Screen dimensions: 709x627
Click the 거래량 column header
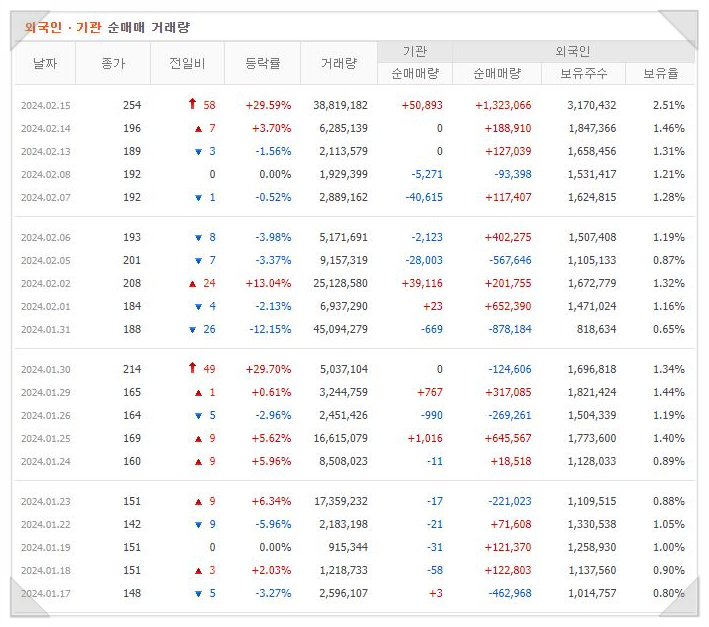tap(339, 63)
